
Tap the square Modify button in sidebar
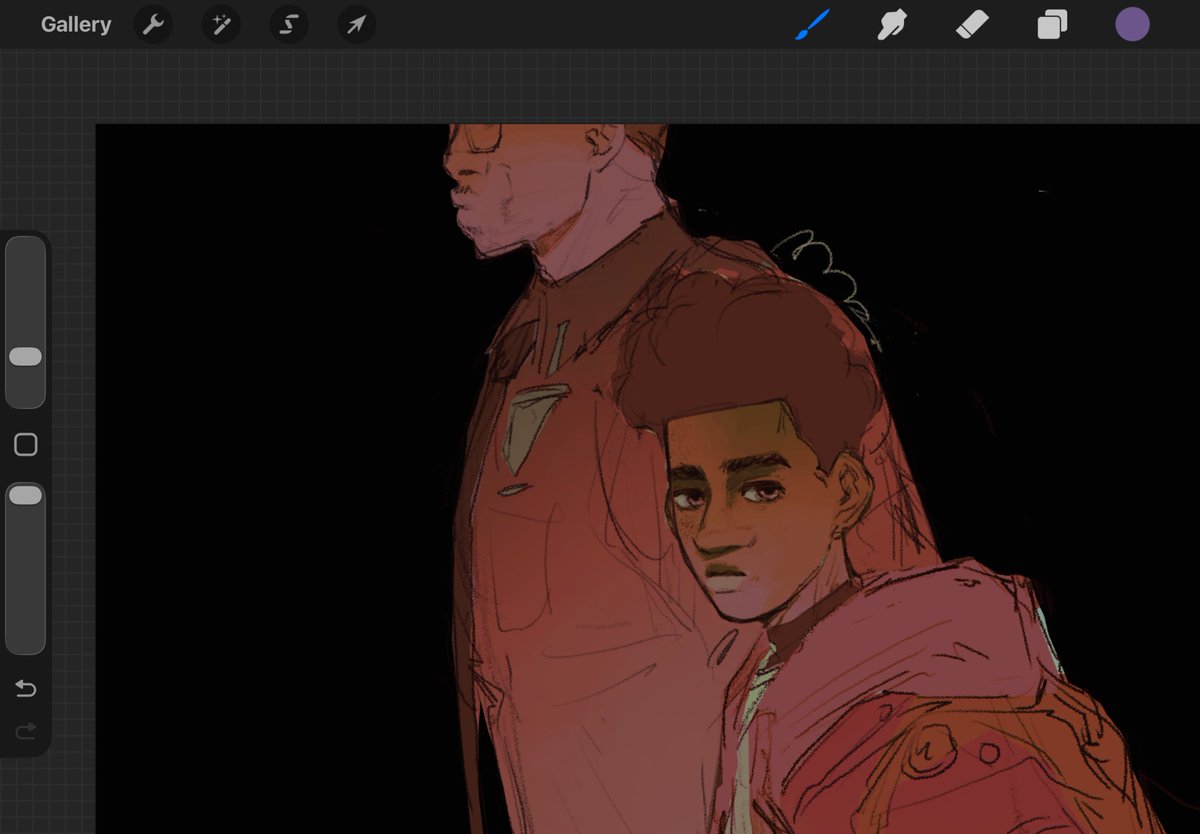[26, 445]
